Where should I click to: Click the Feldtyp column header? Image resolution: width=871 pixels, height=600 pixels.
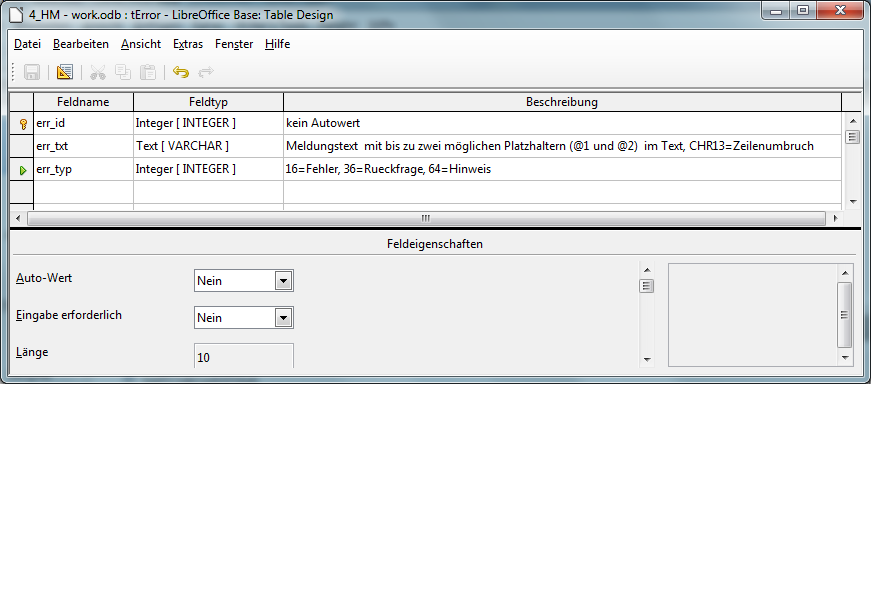click(208, 102)
